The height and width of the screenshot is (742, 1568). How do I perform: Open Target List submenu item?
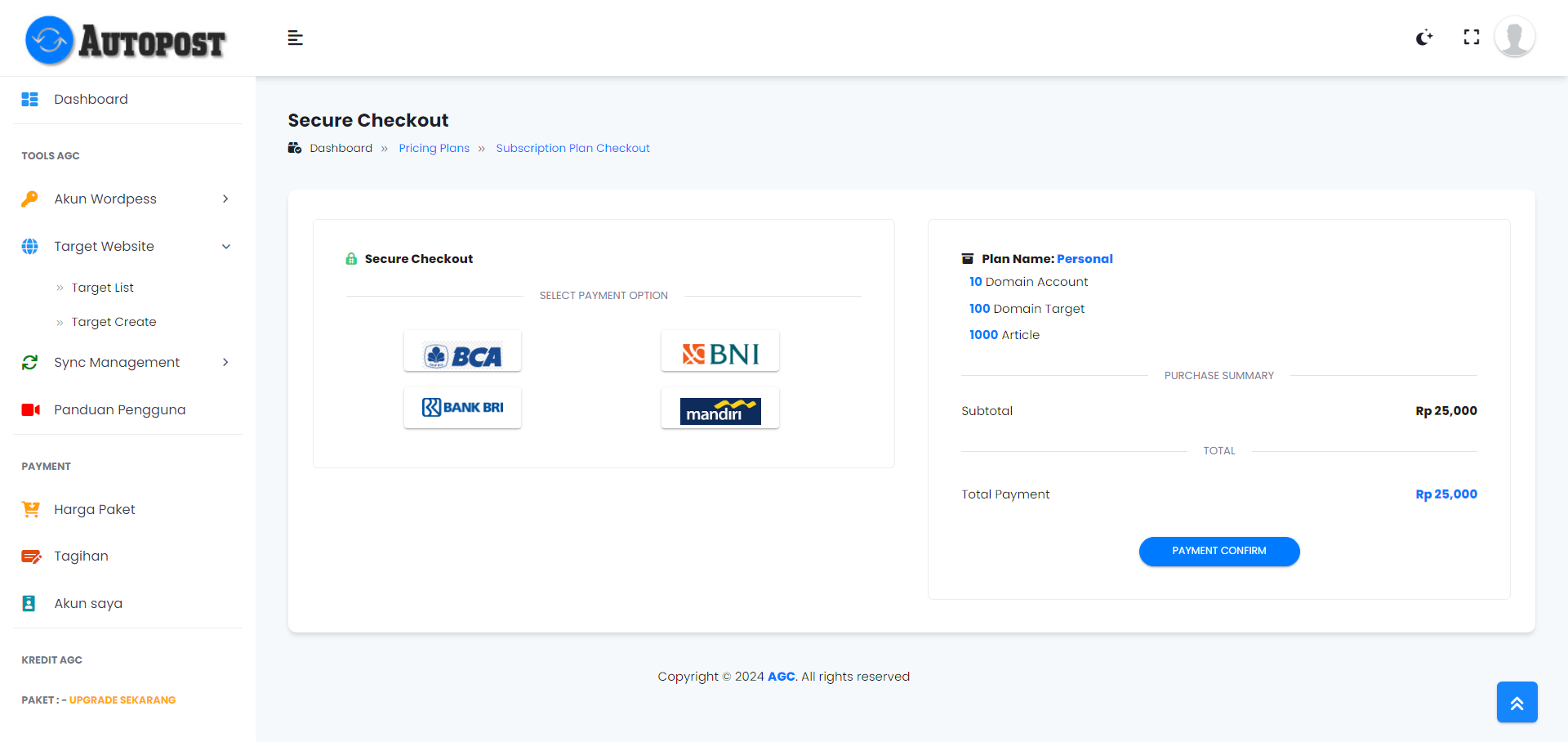[102, 288]
